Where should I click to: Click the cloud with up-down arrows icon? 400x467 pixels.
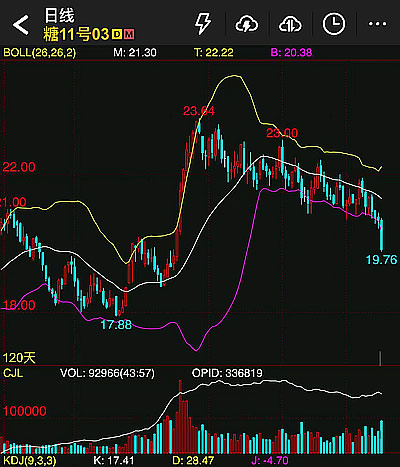click(x=290, y=24)
